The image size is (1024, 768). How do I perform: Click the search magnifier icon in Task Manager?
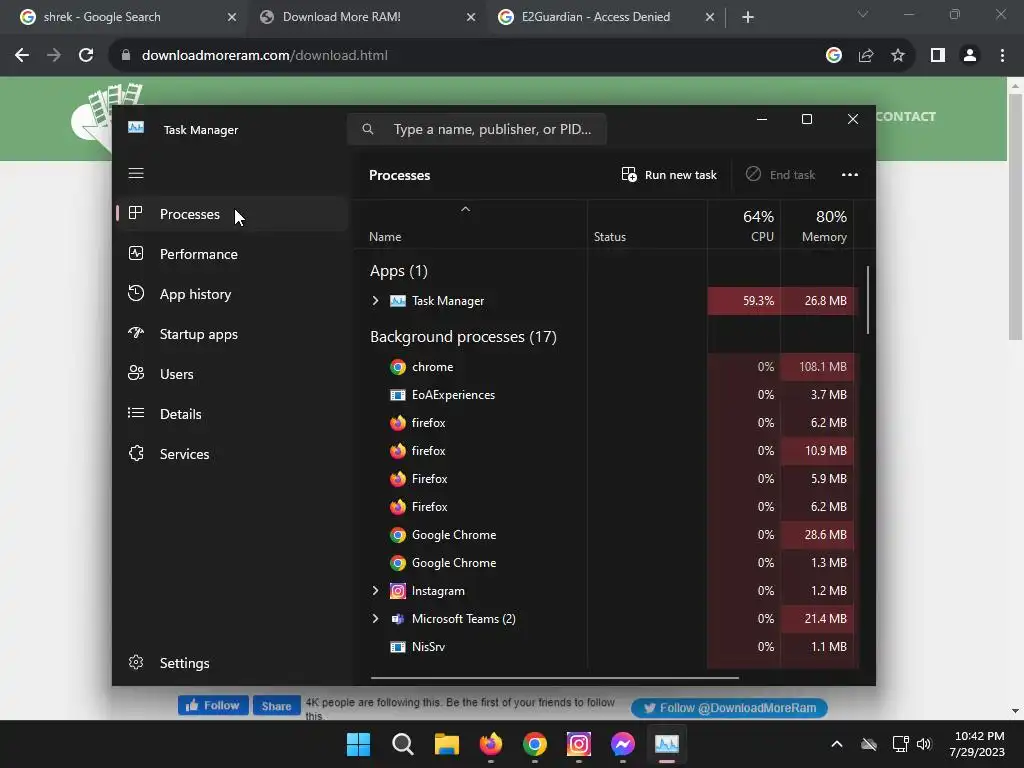click(368, 129)
